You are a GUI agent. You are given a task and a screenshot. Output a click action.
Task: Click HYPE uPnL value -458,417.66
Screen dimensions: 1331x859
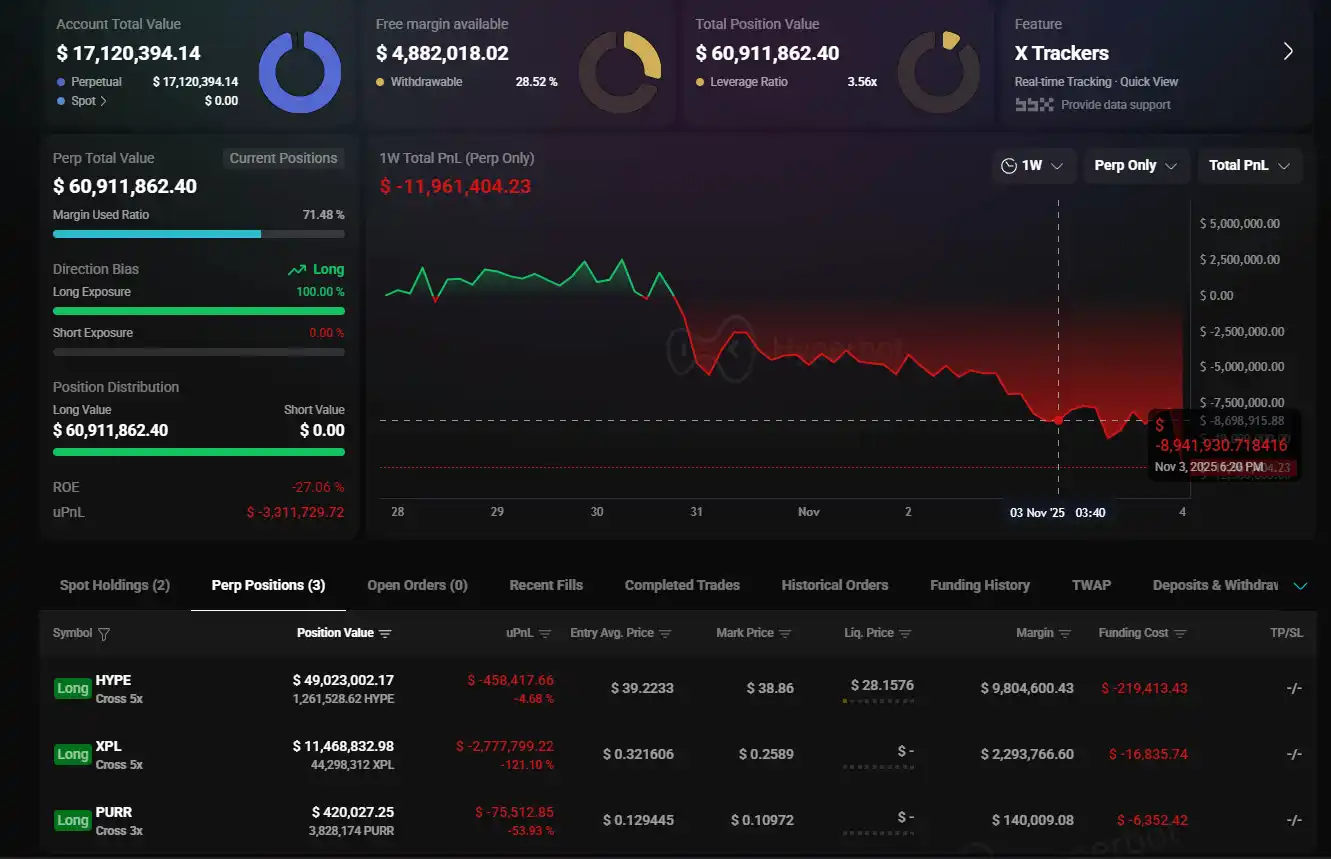point(510,680)
